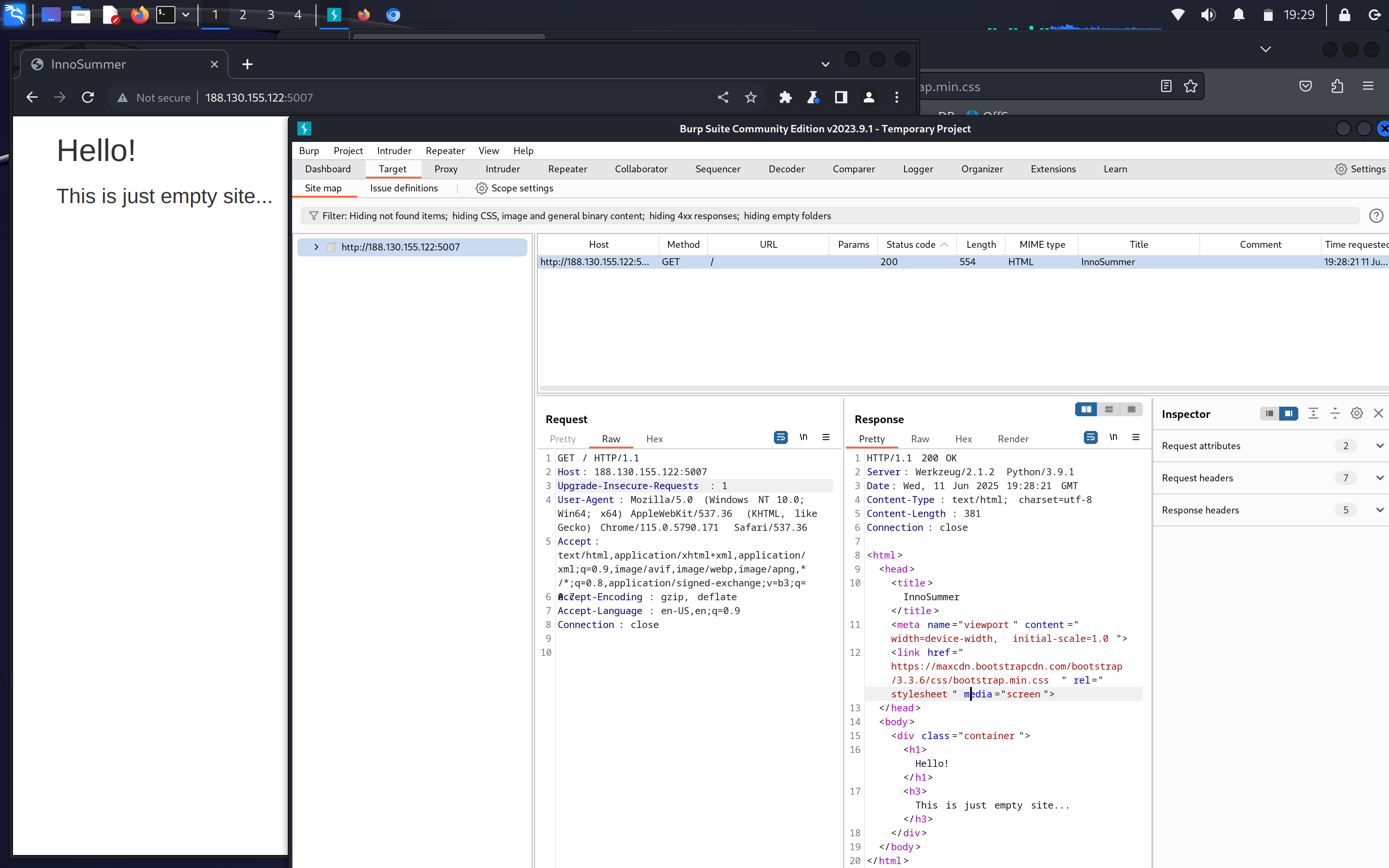Switch to Issue definitions sub-tab
Viewport: 1389px width, 868px height.
click(404, 188)
